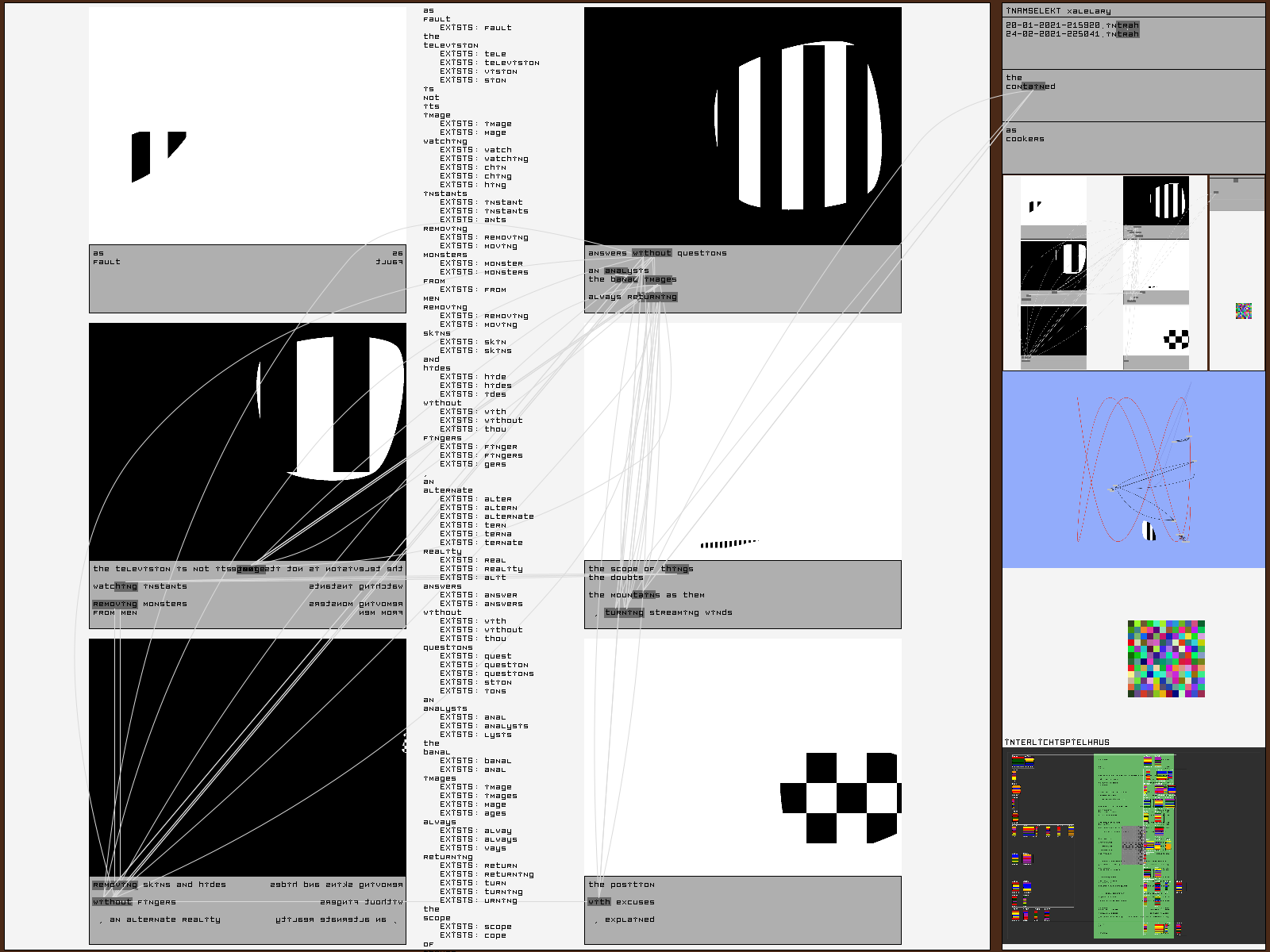Click the large checkerboard image
The image size is (1270, 952).
coord(841,797)
